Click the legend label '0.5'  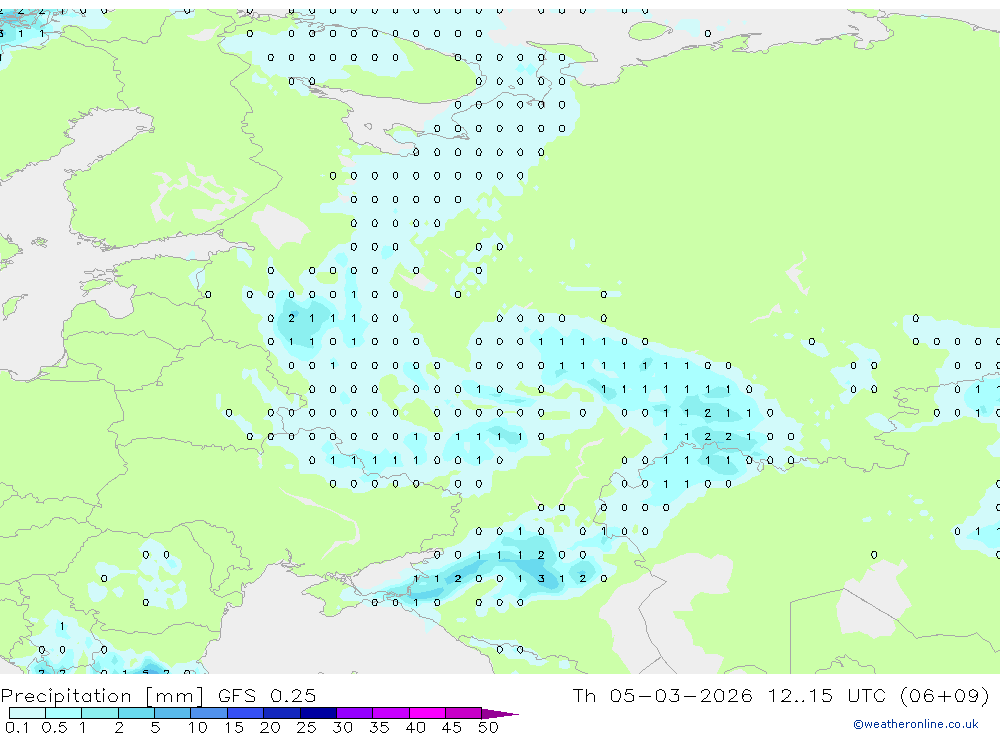point(54,727)
